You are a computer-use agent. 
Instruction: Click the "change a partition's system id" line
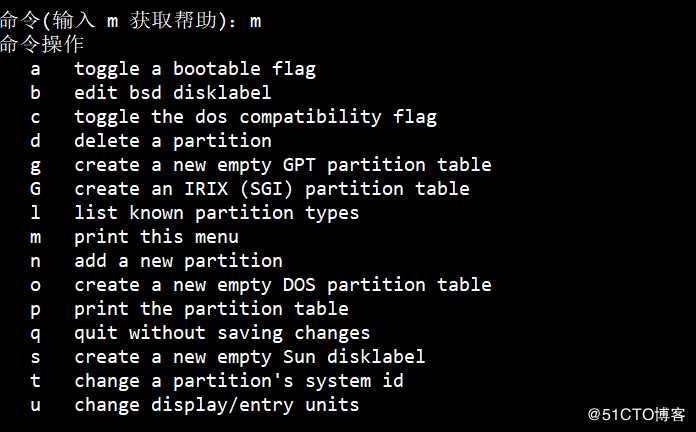(239, 381)
